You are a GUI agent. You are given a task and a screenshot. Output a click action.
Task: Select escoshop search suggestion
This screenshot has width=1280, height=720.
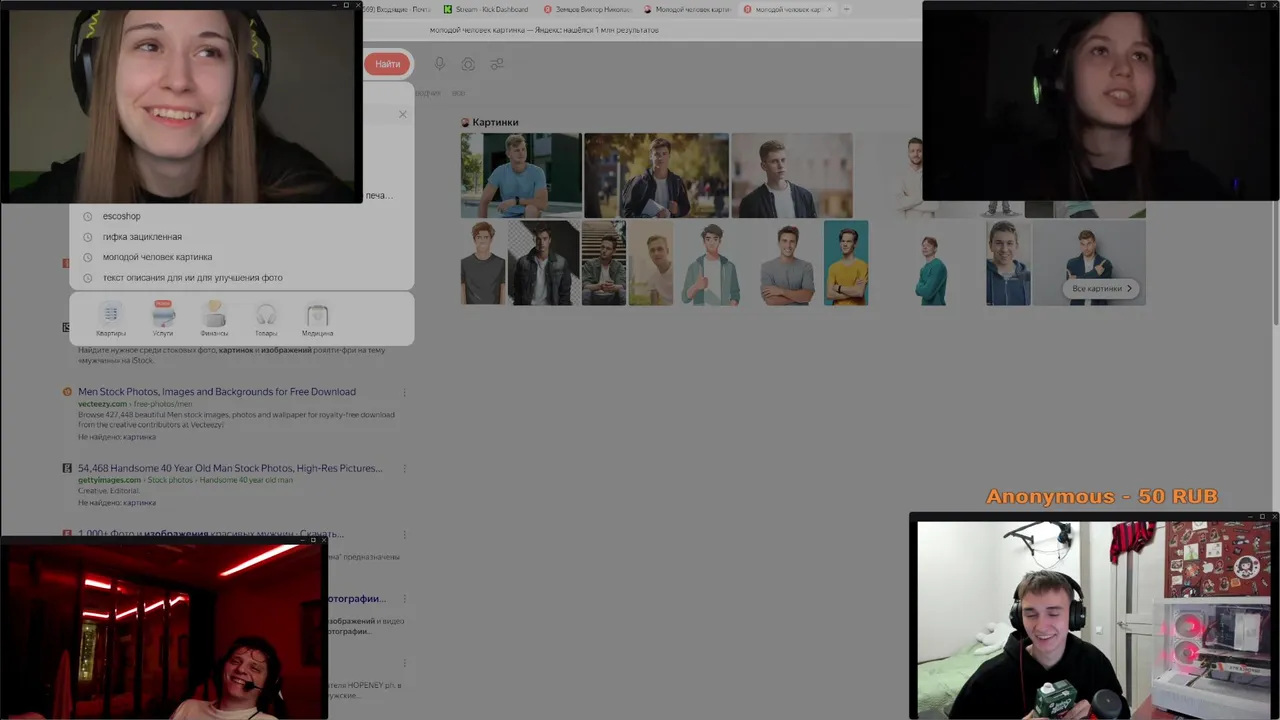(121, 216)
